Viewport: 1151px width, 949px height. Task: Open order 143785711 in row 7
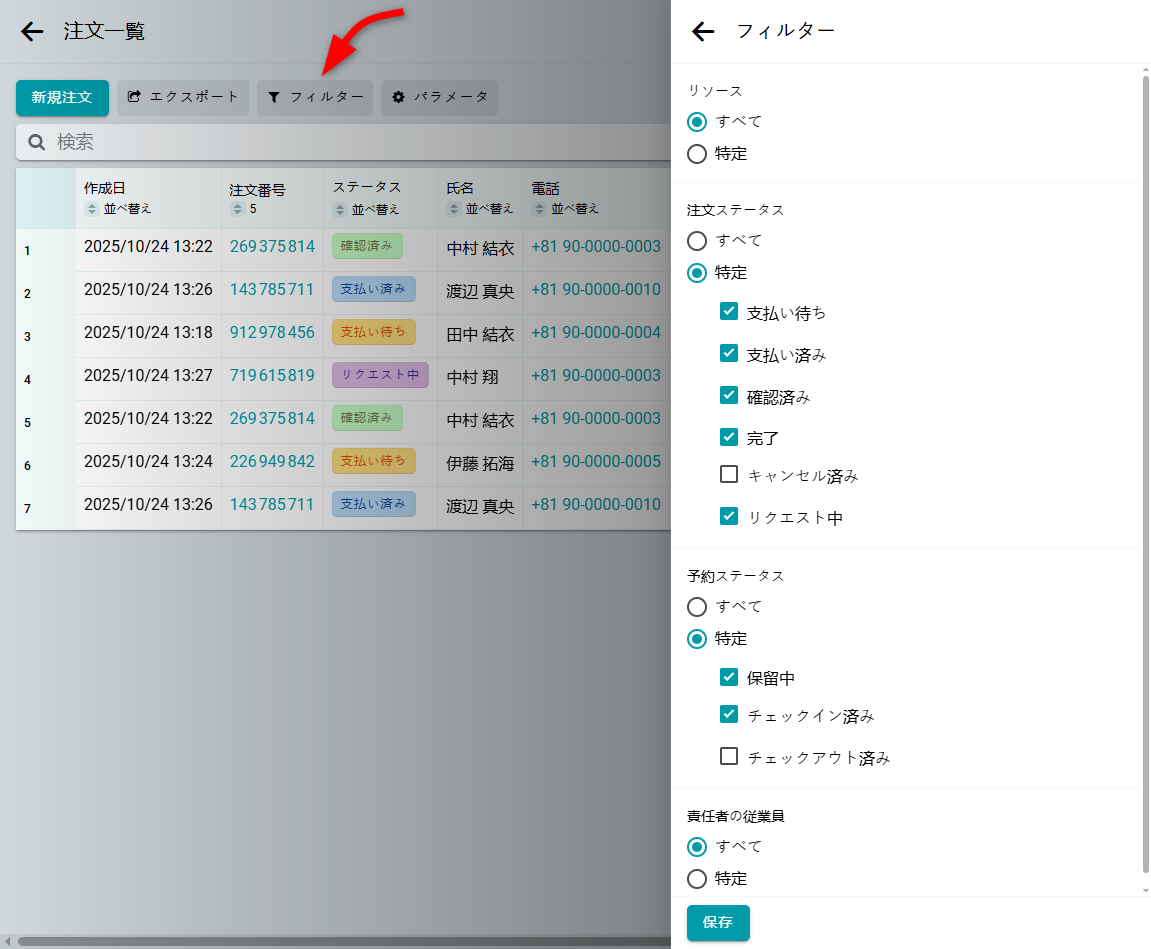coord(272,505)
